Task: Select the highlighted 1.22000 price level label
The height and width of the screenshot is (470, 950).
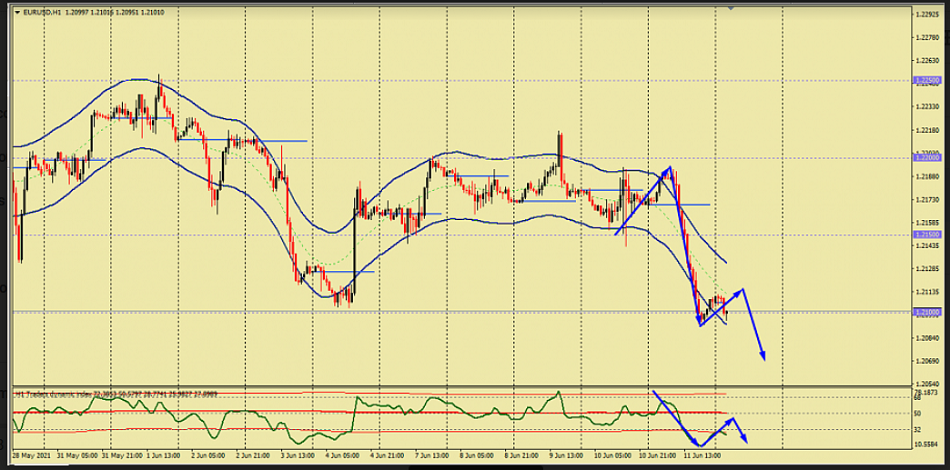Action: (x=927, y=158)
